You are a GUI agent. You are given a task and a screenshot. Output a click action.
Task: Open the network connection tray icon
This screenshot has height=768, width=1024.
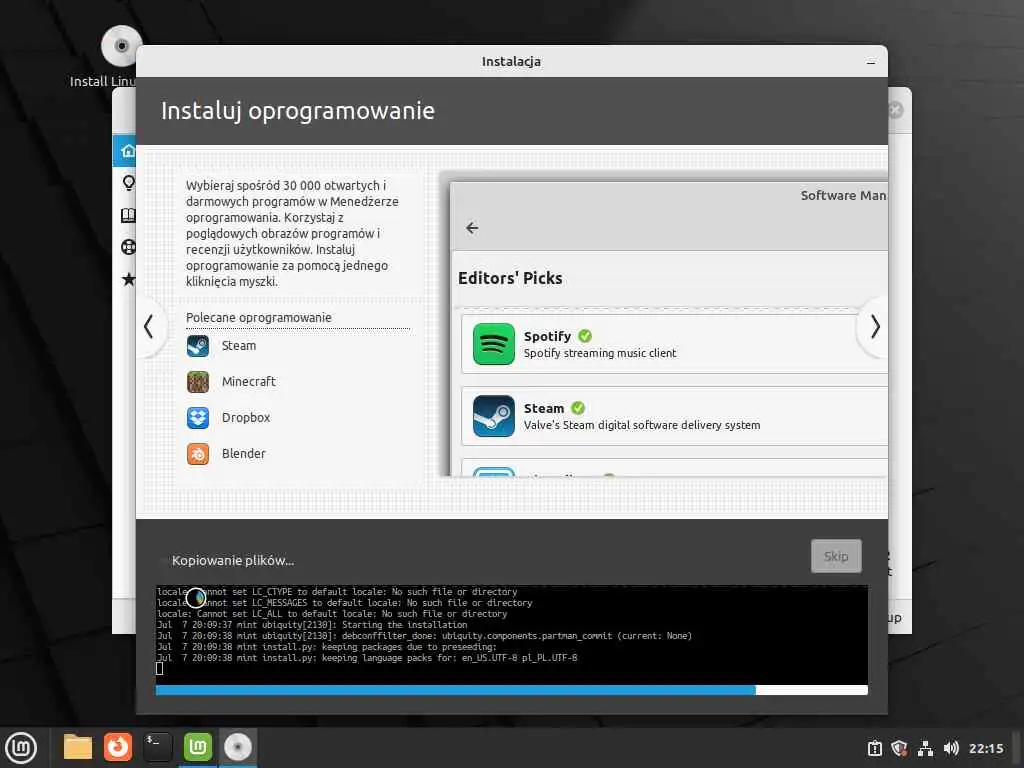[925, 748]
